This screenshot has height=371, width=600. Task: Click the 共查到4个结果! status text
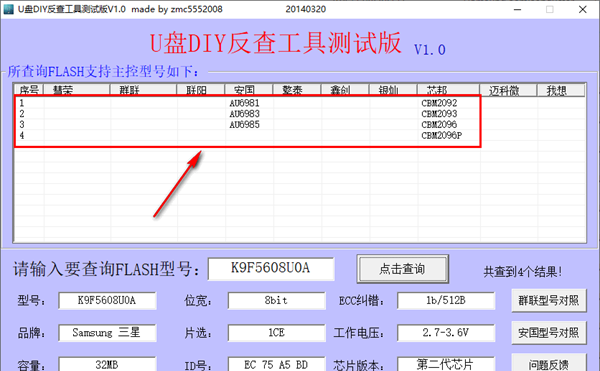pyautogui.click(x=523, y=272)
